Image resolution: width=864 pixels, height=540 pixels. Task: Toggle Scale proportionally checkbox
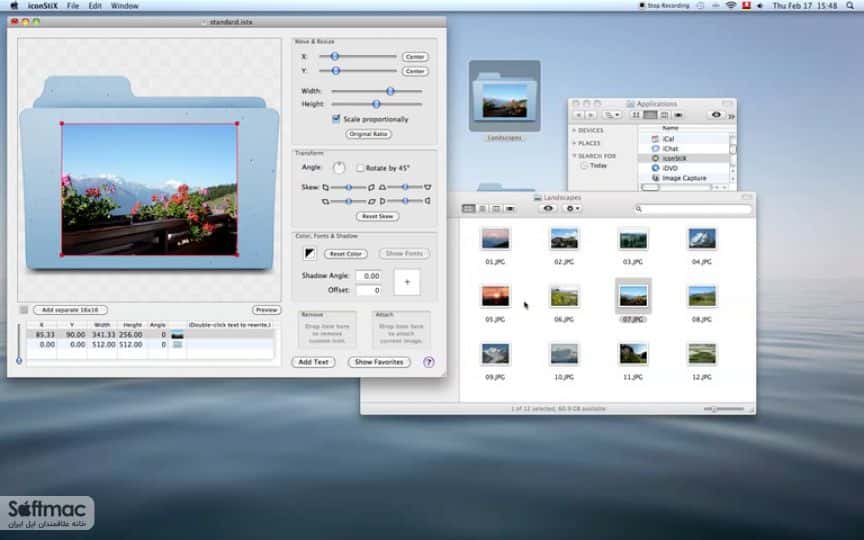tap(336, 118)
